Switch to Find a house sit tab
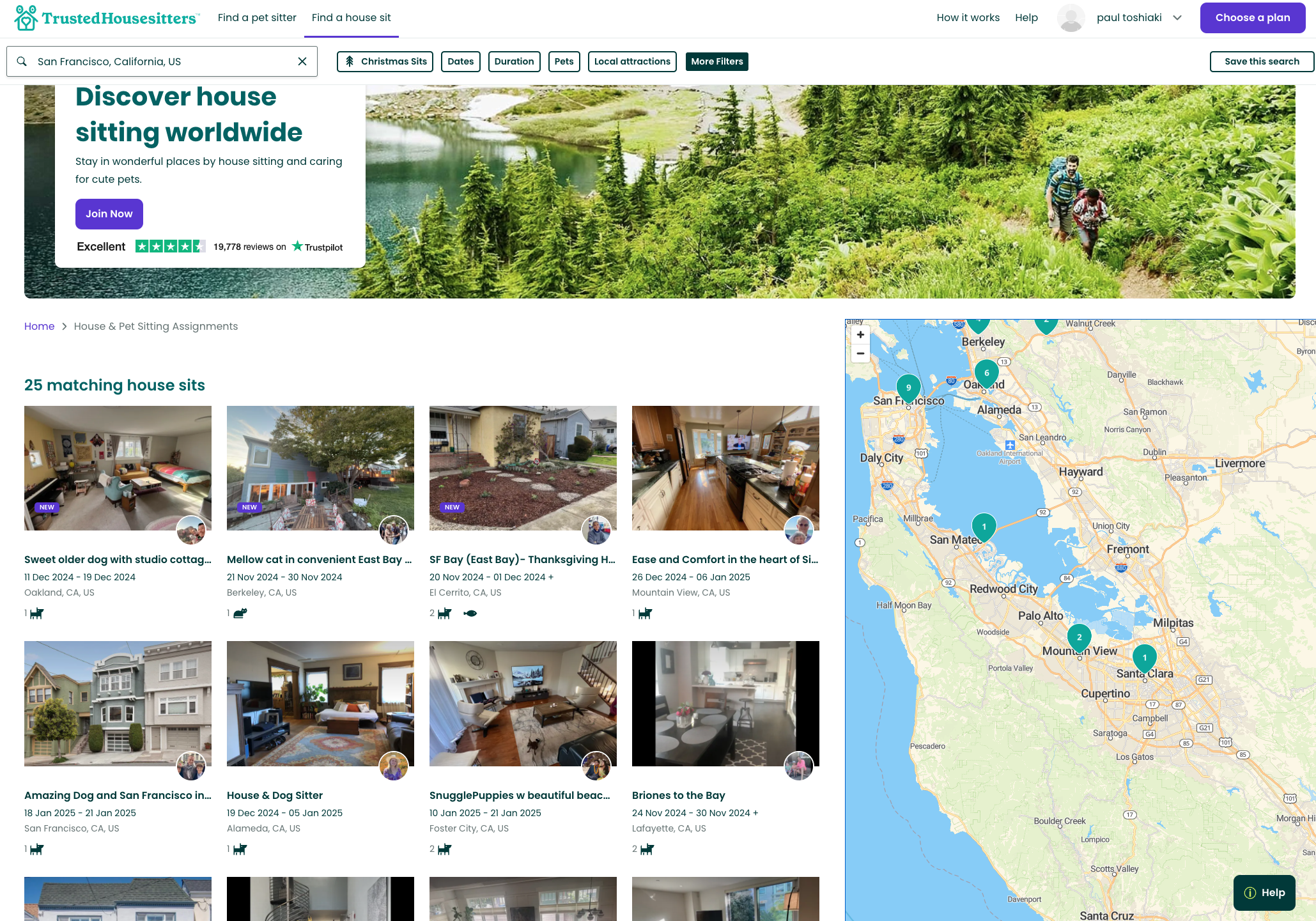 tap(351, 18)
